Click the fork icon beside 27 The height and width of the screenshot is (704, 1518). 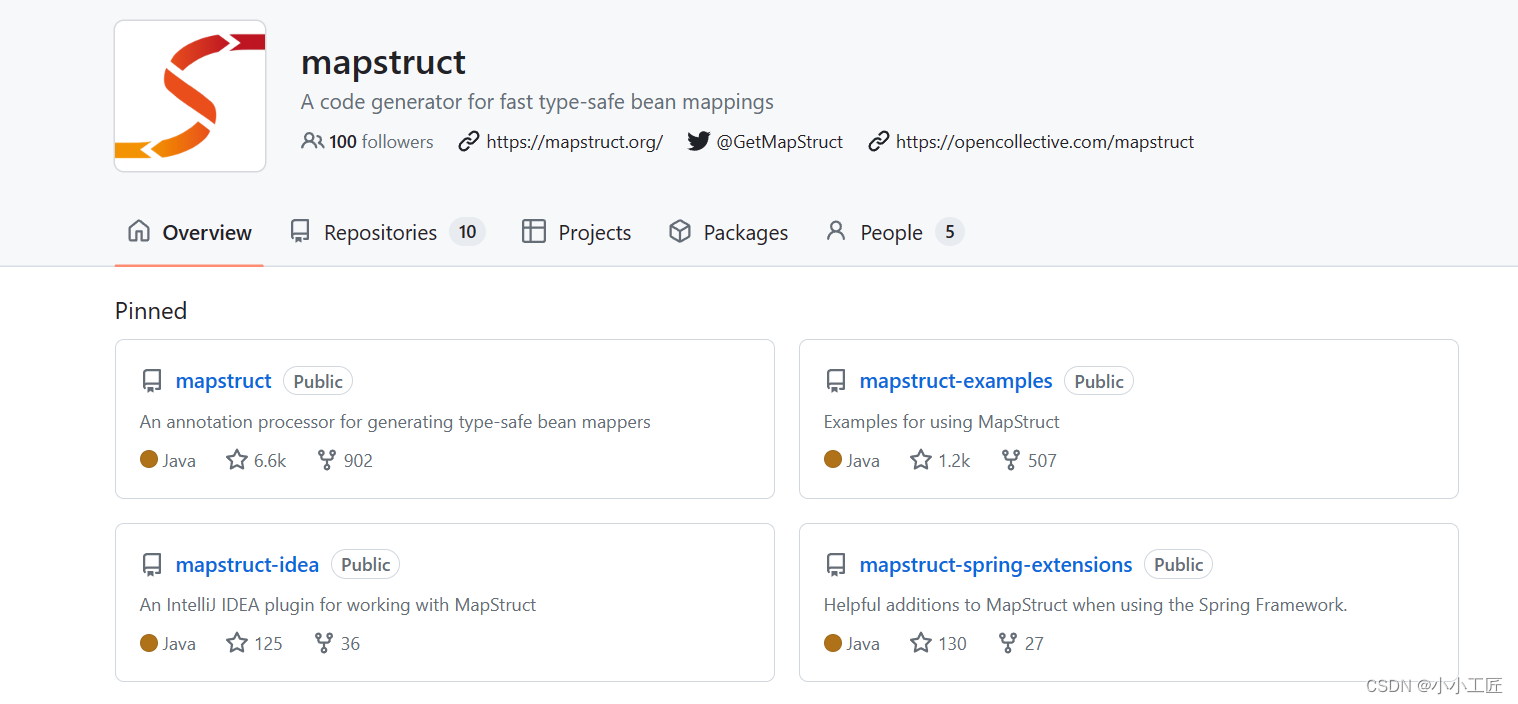point(1007,643)
